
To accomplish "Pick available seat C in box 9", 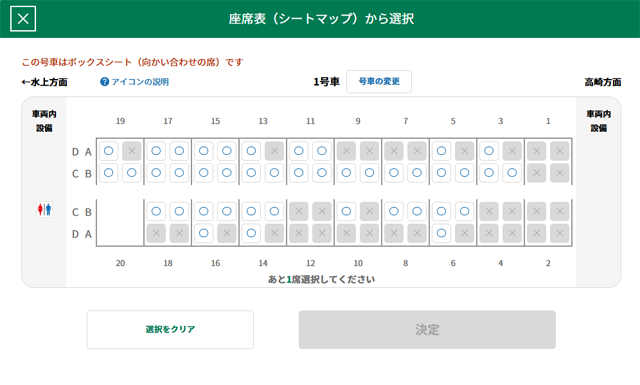I will point(346,173).
